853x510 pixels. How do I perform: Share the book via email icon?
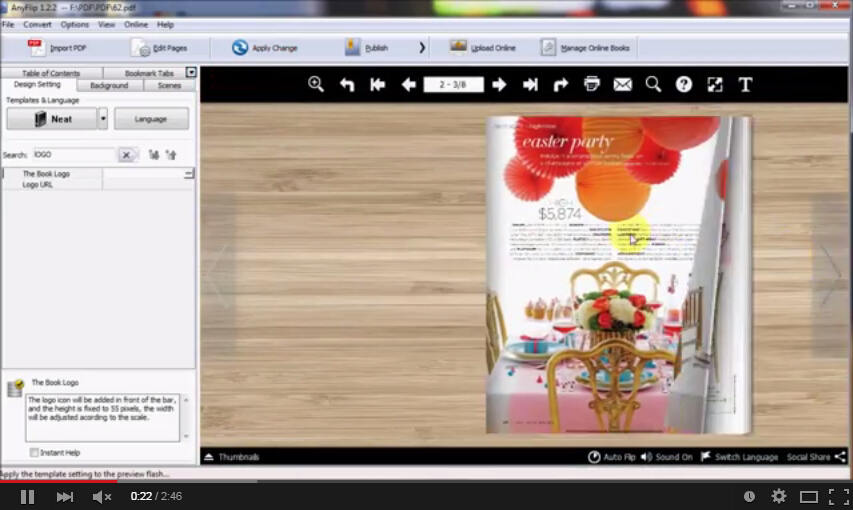[x=622, y=85]
